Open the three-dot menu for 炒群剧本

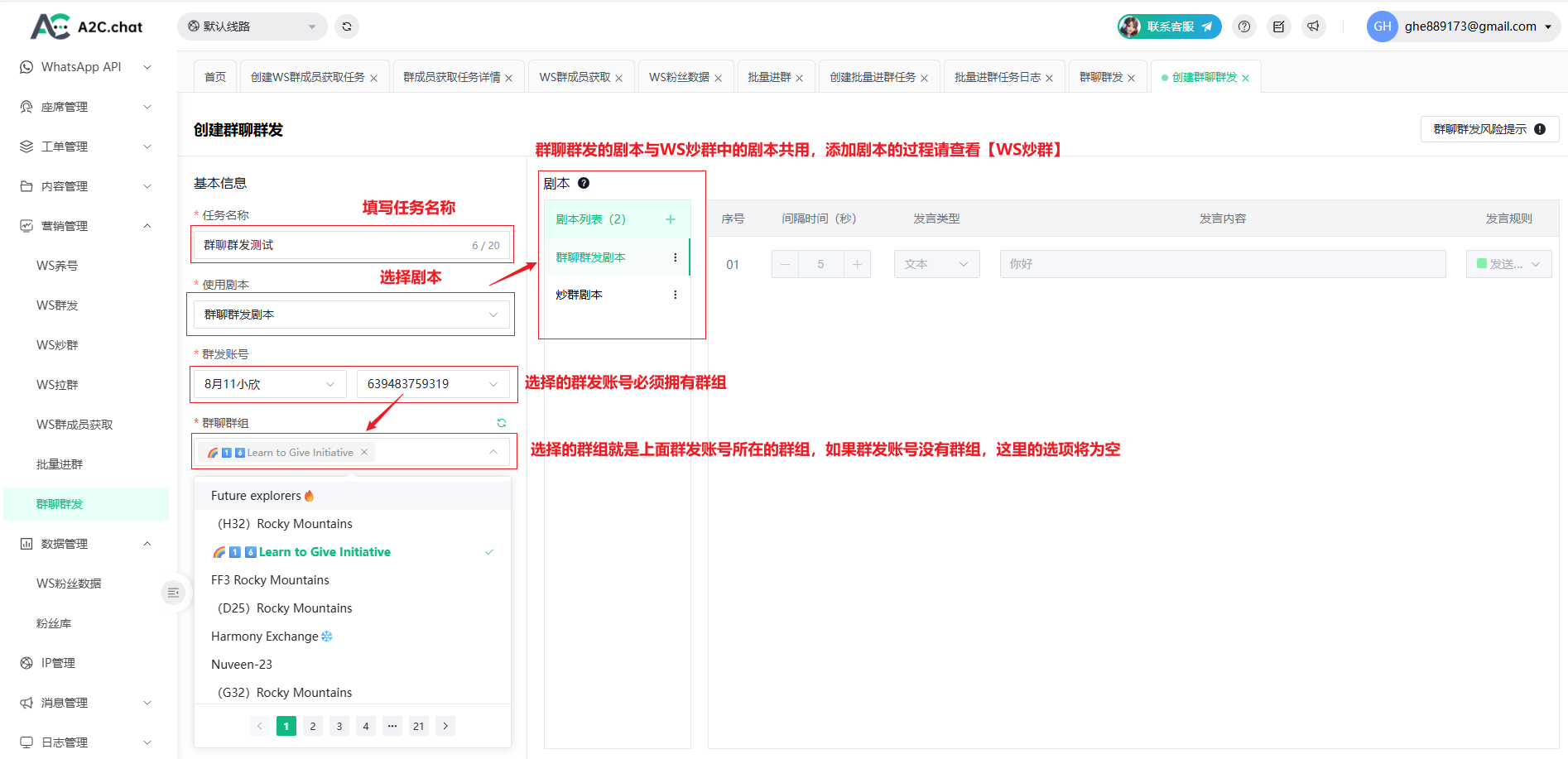tap(676, 295)
